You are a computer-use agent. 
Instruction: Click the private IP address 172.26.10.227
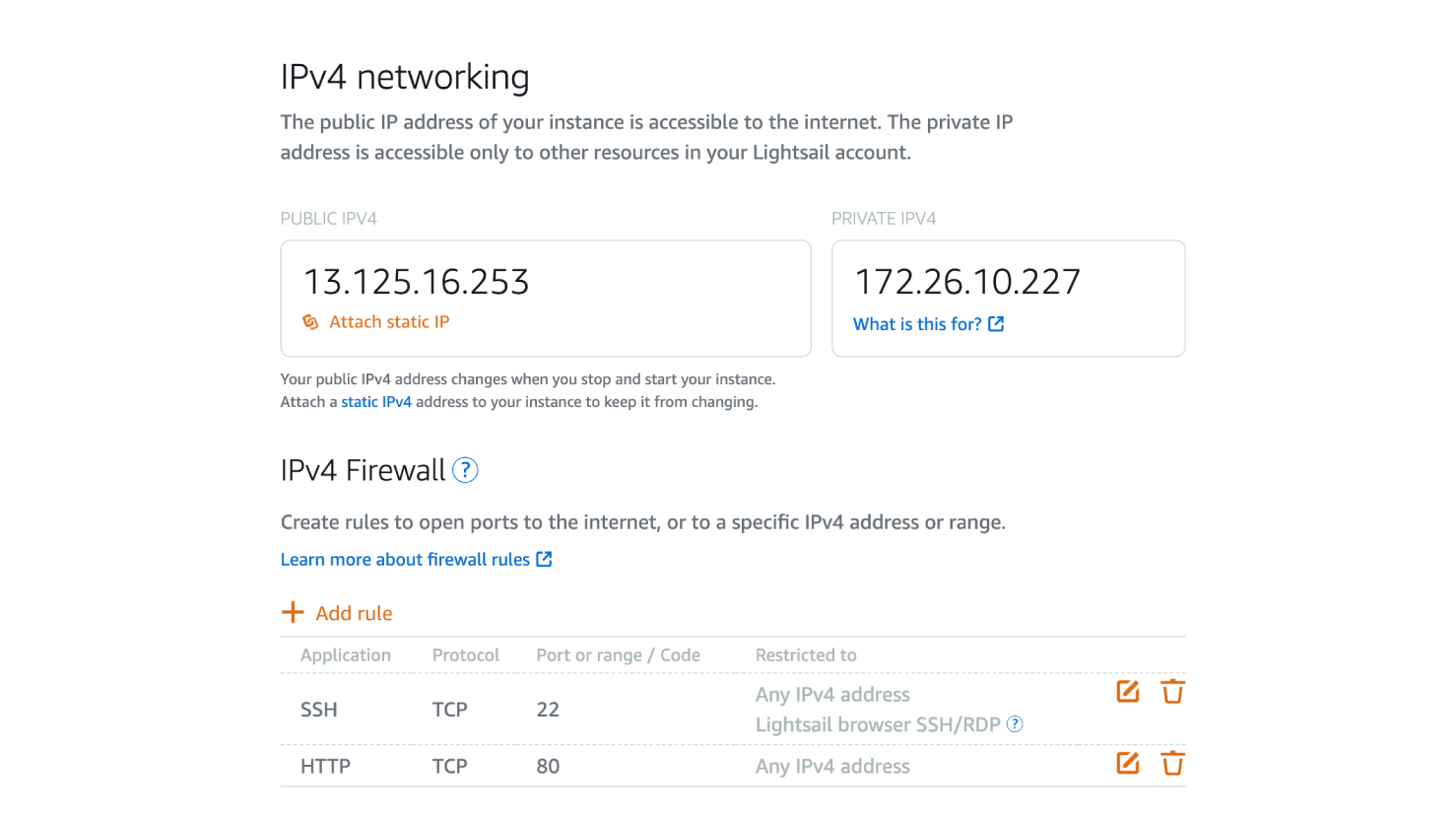[967, 282]
